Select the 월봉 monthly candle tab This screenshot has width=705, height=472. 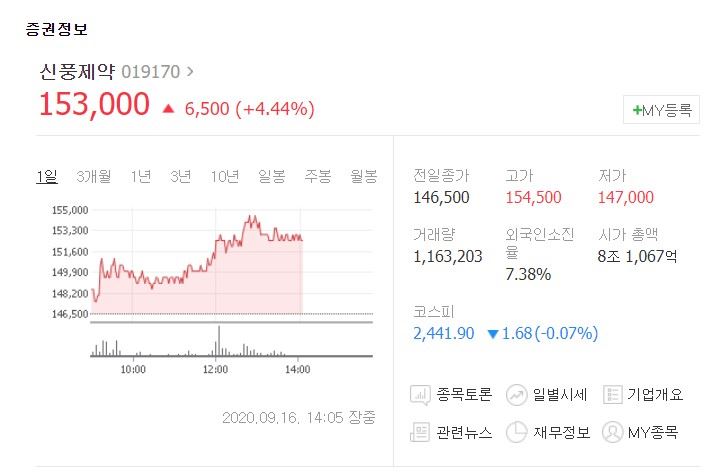(363, 176)
